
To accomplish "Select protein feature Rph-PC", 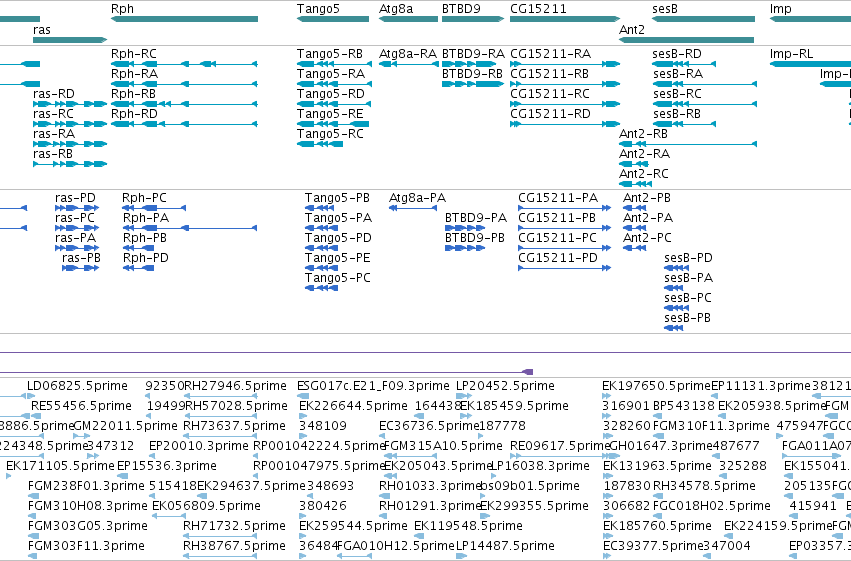I will coord(154,208).
